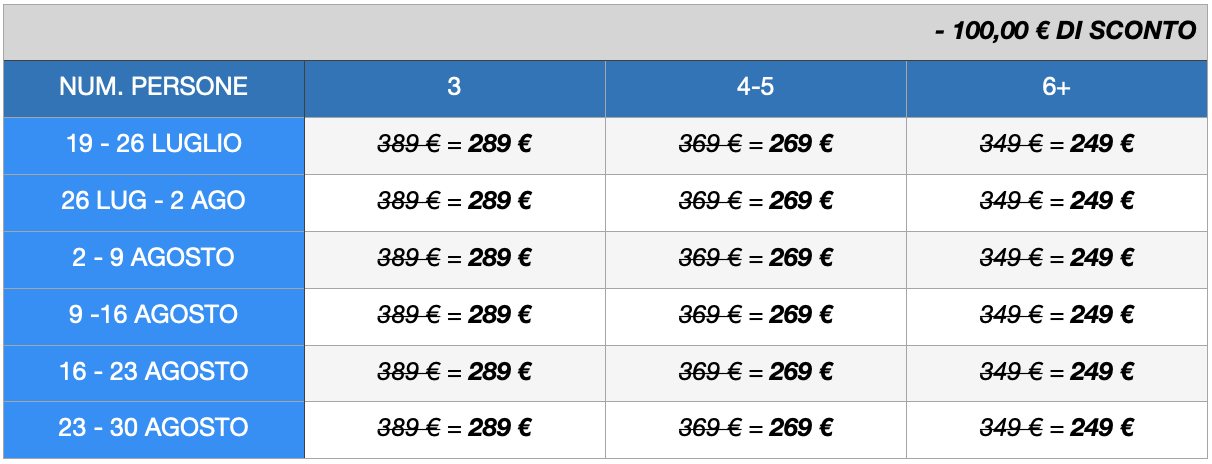
Task: Click the 289 € price for 23 - 30 Agosto
Action: coord(500,428)
